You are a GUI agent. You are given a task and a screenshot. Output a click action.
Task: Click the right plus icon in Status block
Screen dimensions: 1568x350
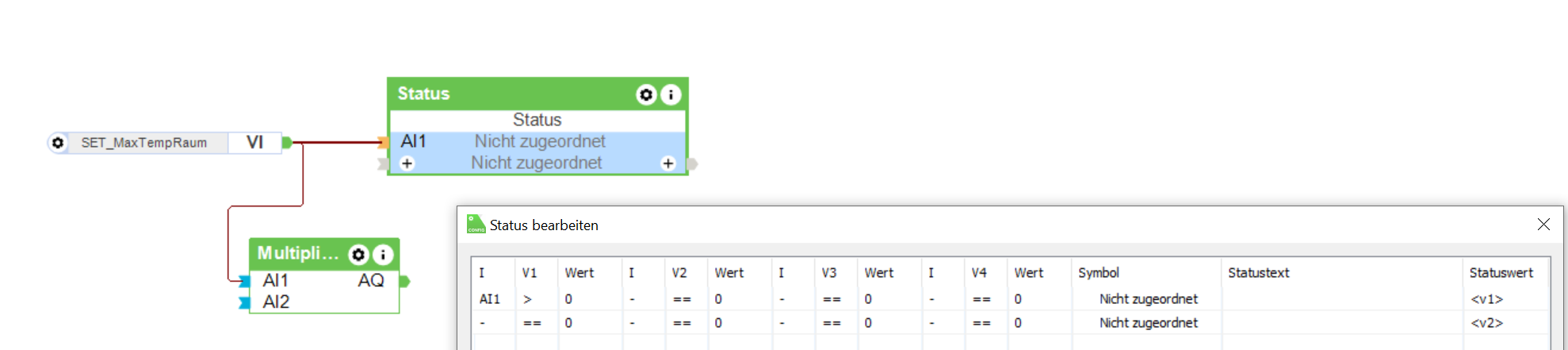[668, 163]
